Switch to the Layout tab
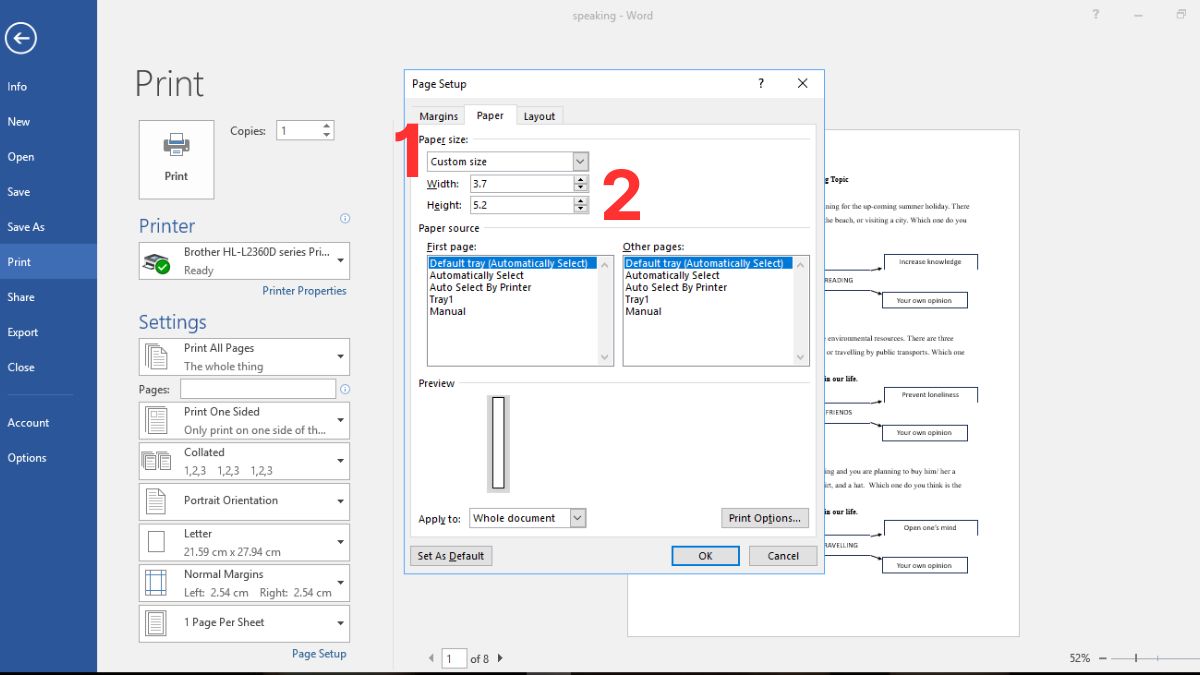The image size is (1200, 675). [539, 116]
